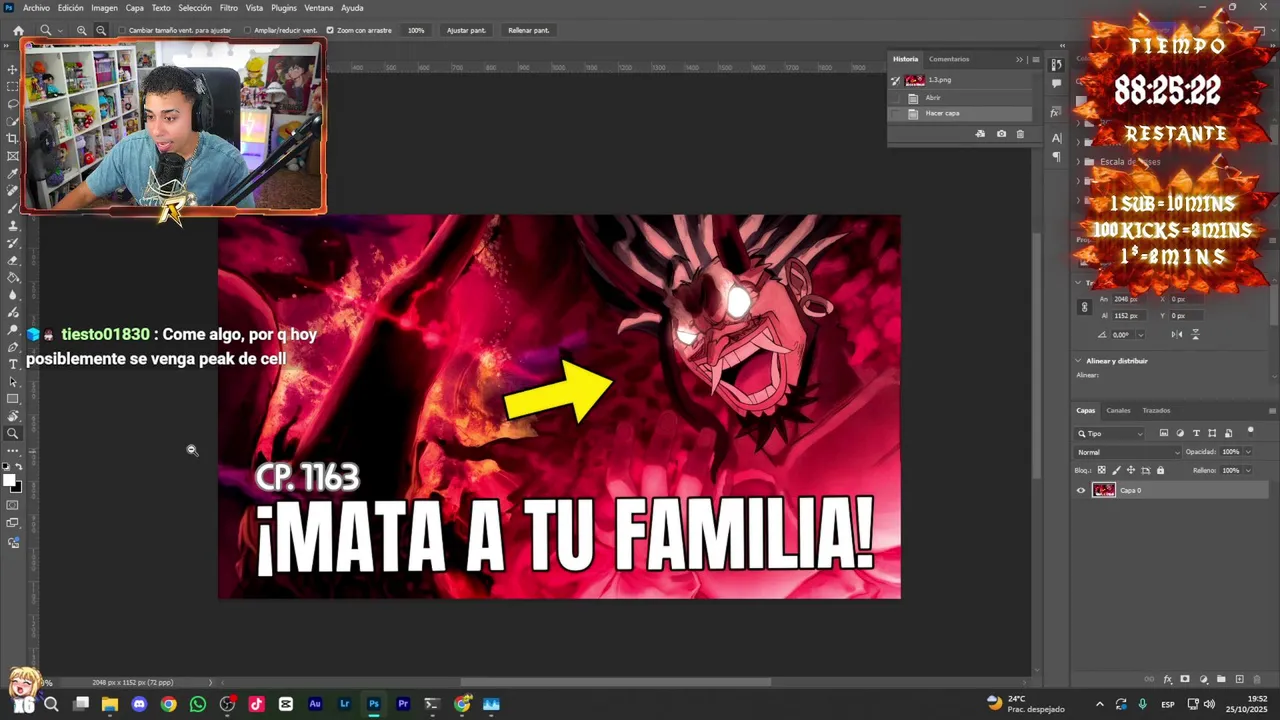Screen dimensions: 1280x720
Task: Open the rotation angle dropdown
Action: click(x=1140, y=334)
